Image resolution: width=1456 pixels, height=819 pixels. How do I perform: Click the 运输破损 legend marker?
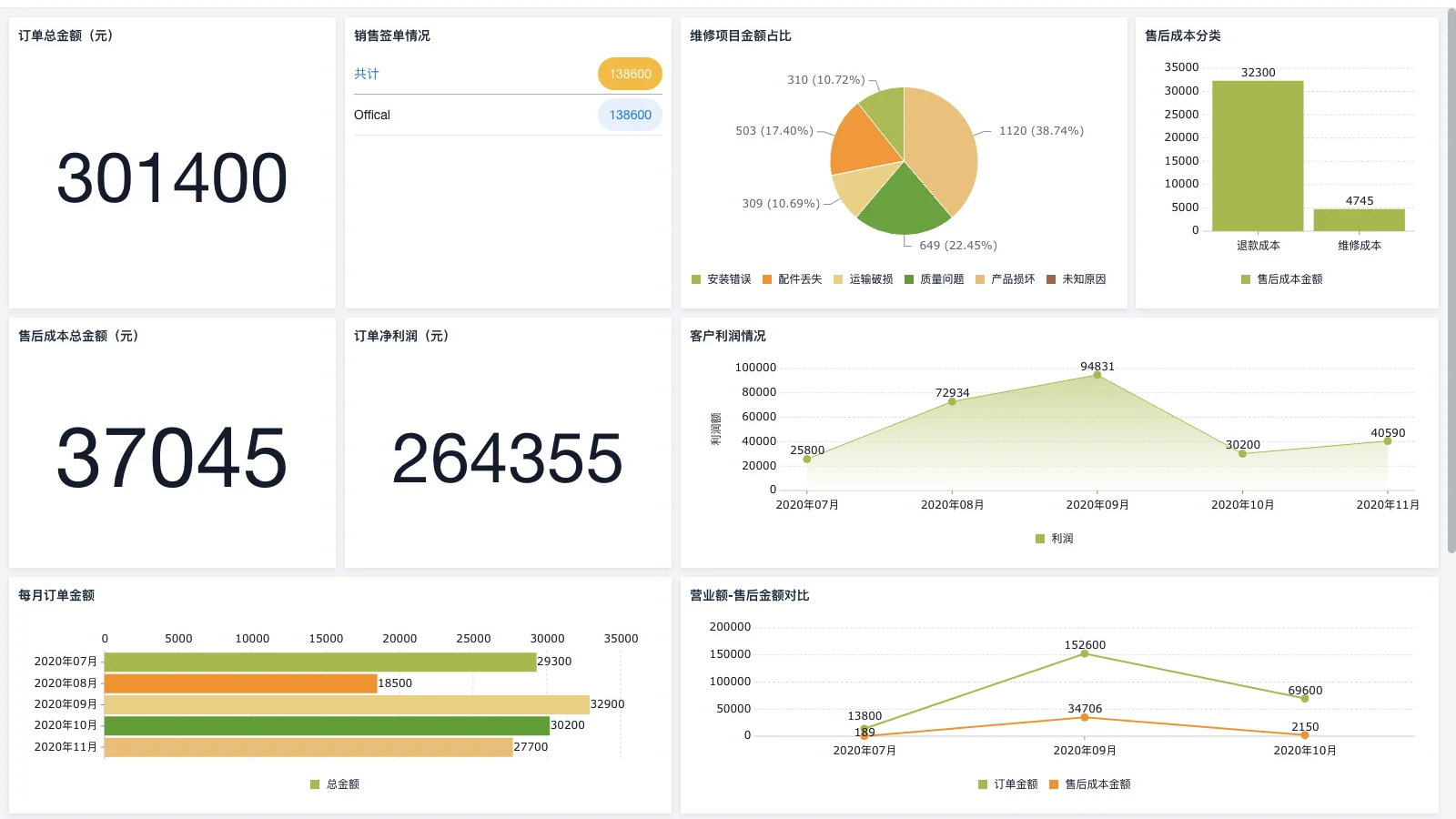coord(838,279)
